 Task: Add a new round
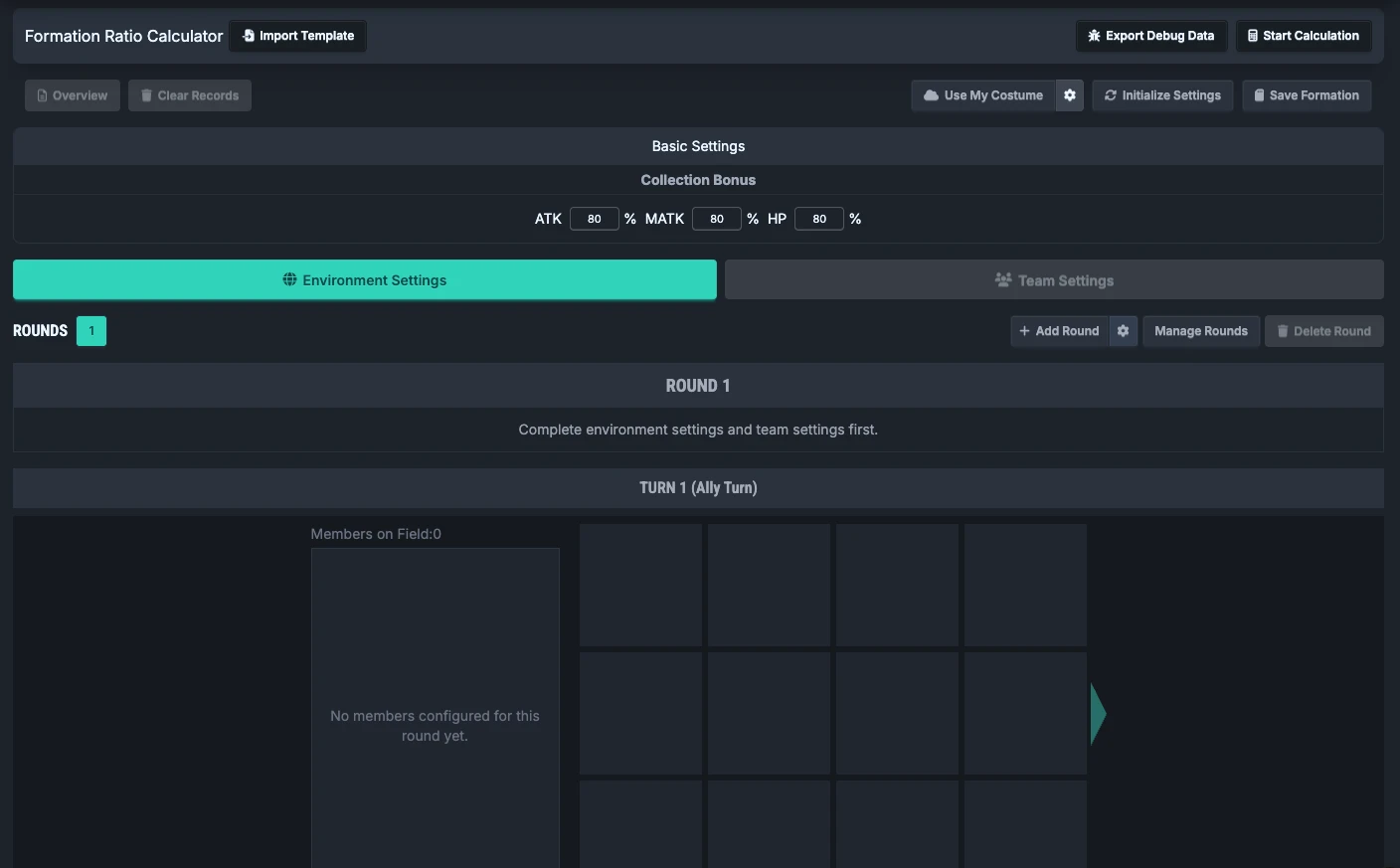[1059, 331]
